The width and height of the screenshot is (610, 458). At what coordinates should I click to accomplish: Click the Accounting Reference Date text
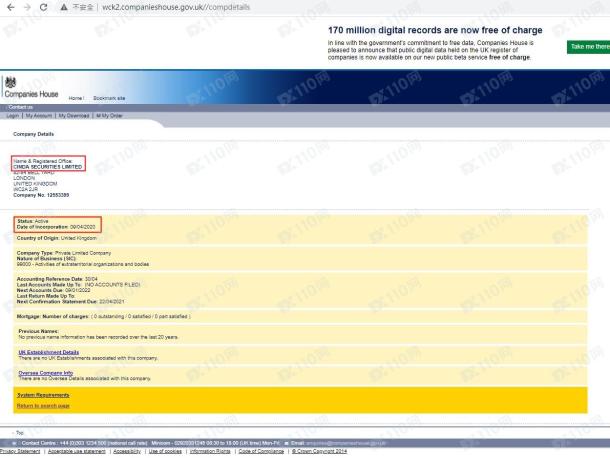(57, 279)
